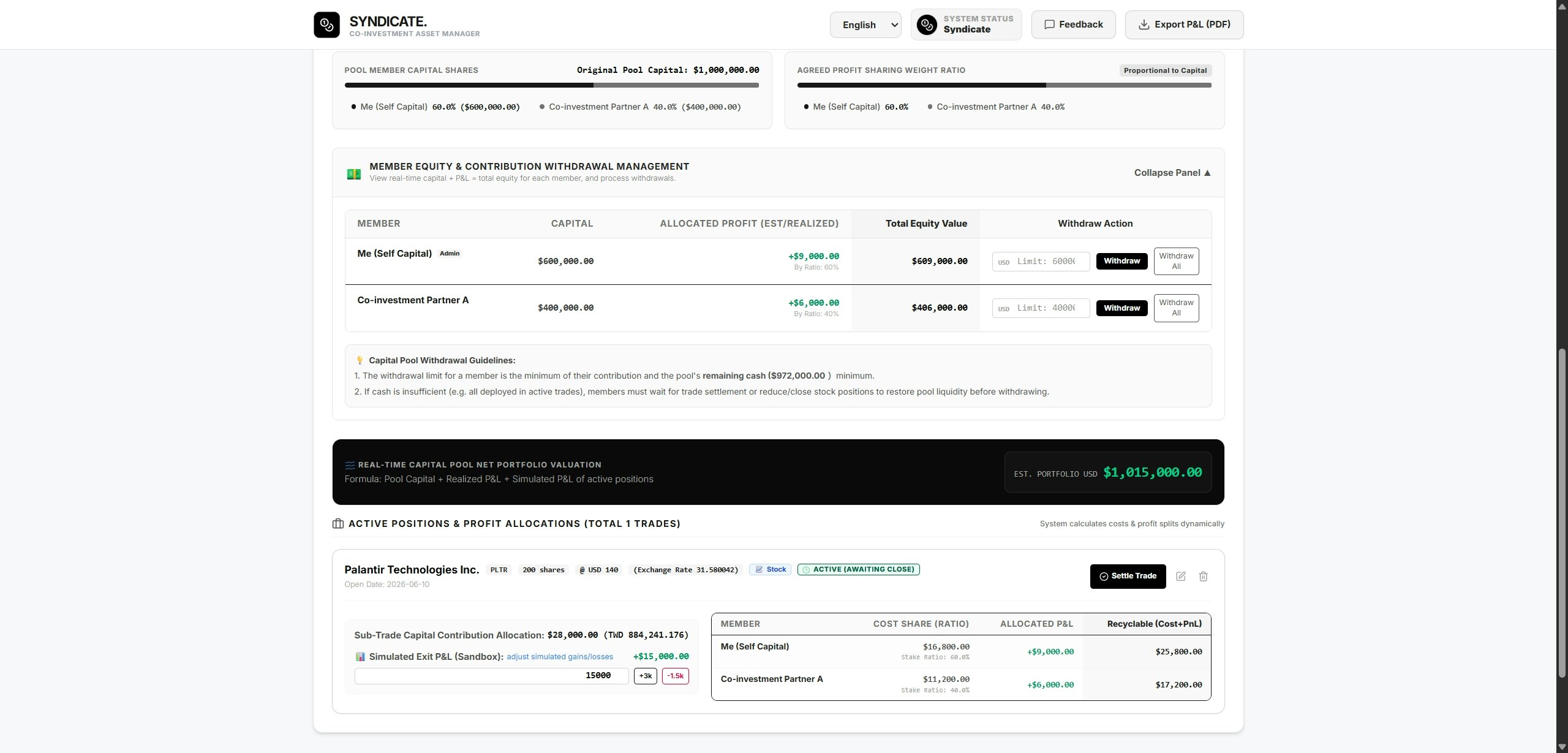Click the Original Pool Capital $1,000,000.00 text
This screenshot has width=1568, height=753.
pos(668,70)
